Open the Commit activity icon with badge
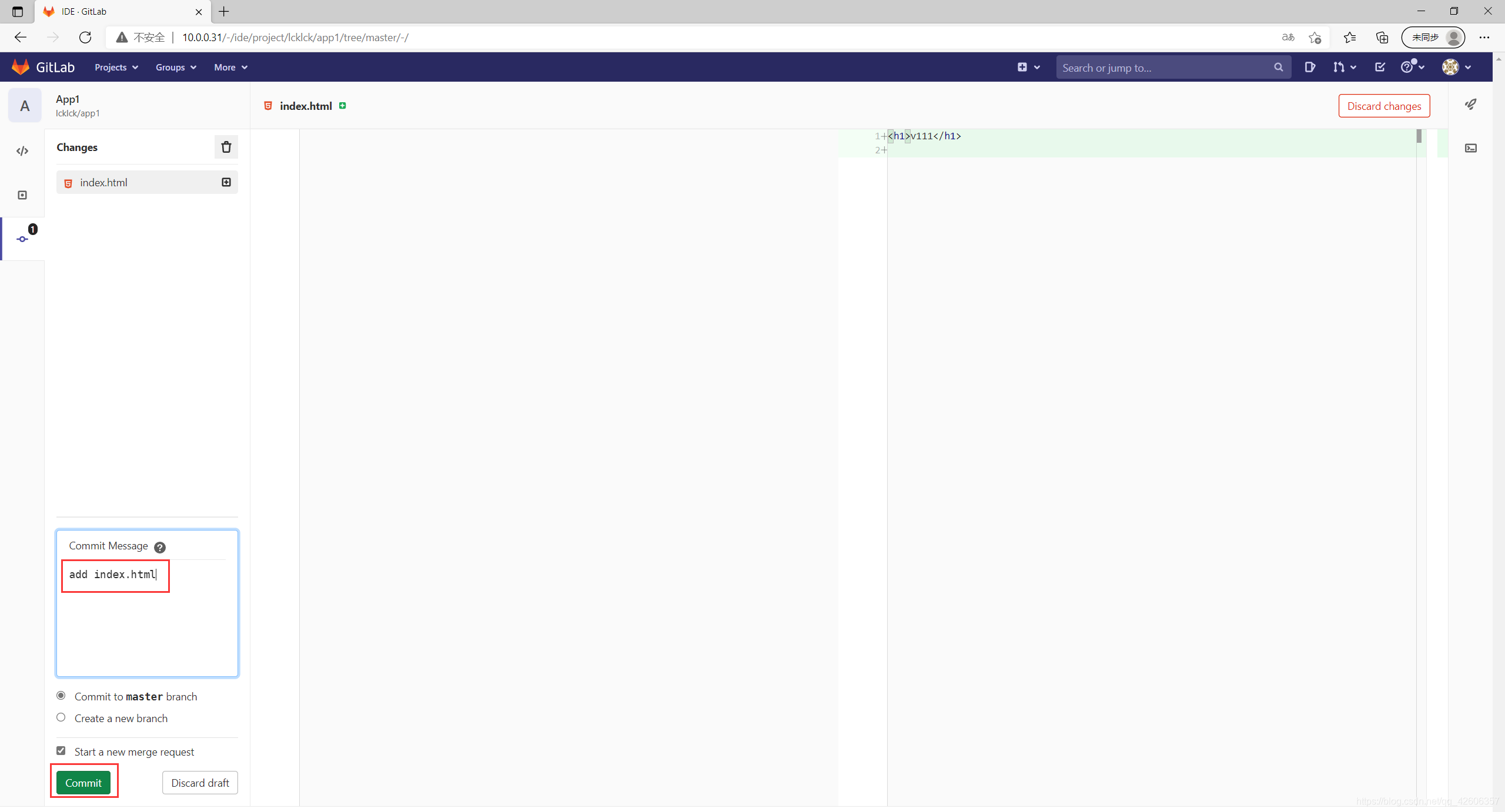 pos(22,239)
